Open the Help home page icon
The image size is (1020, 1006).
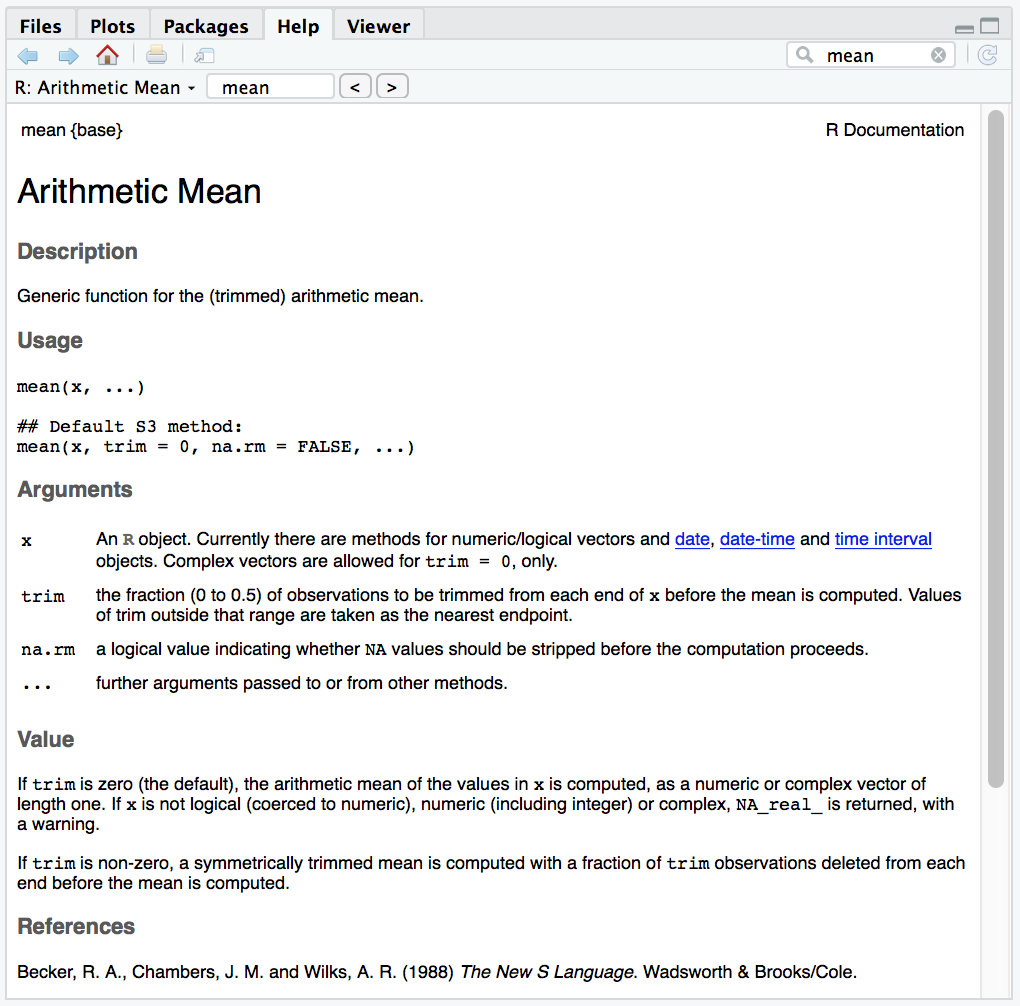tap(107, 56)
